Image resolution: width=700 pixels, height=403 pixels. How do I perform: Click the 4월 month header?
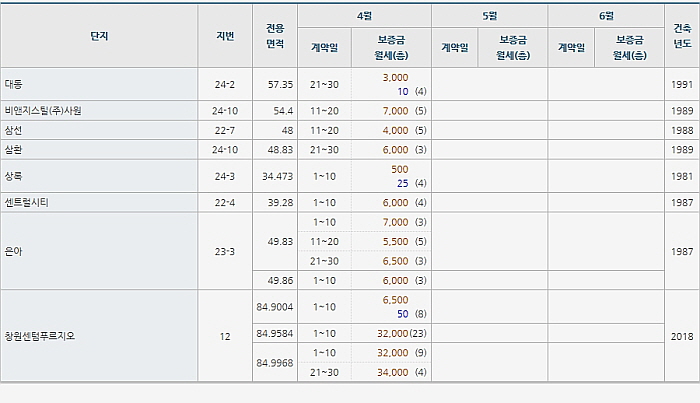[x=364, y=16]
